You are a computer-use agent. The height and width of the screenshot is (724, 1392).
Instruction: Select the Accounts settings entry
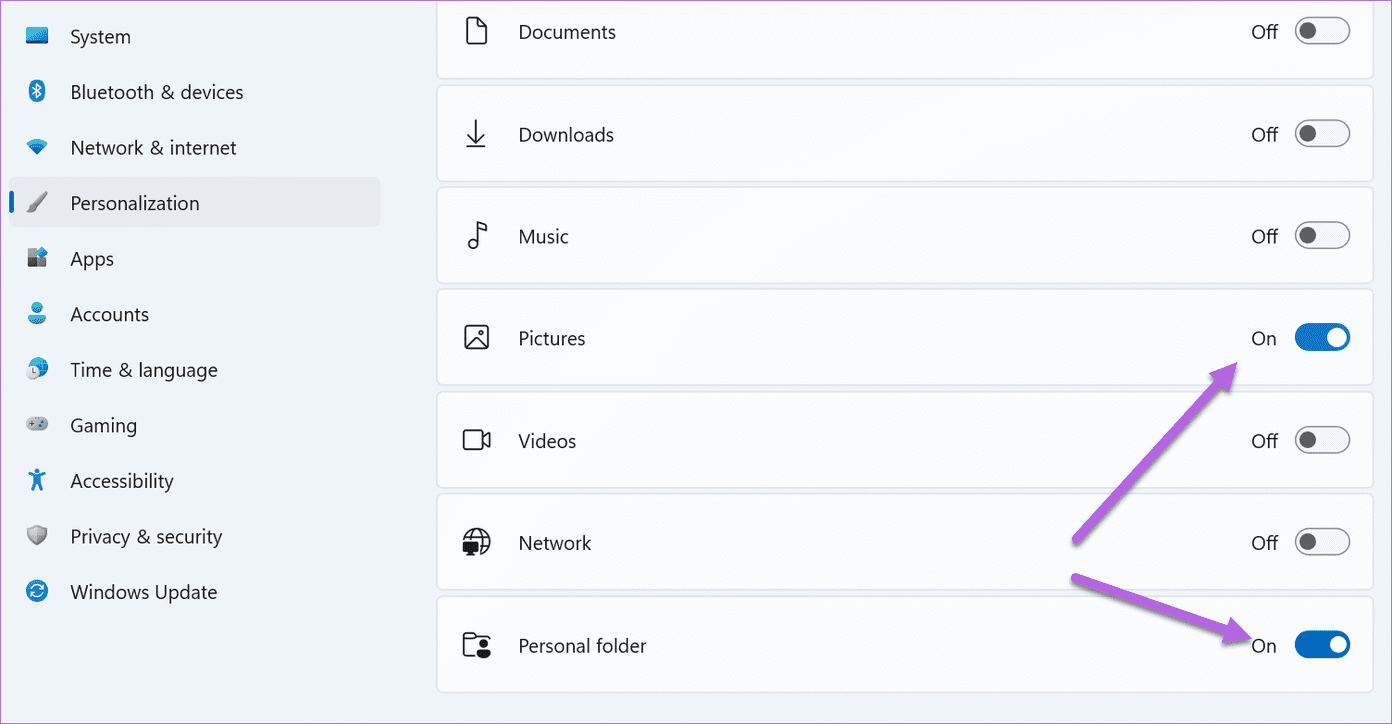pyautogui.click(x=109, y=313)
